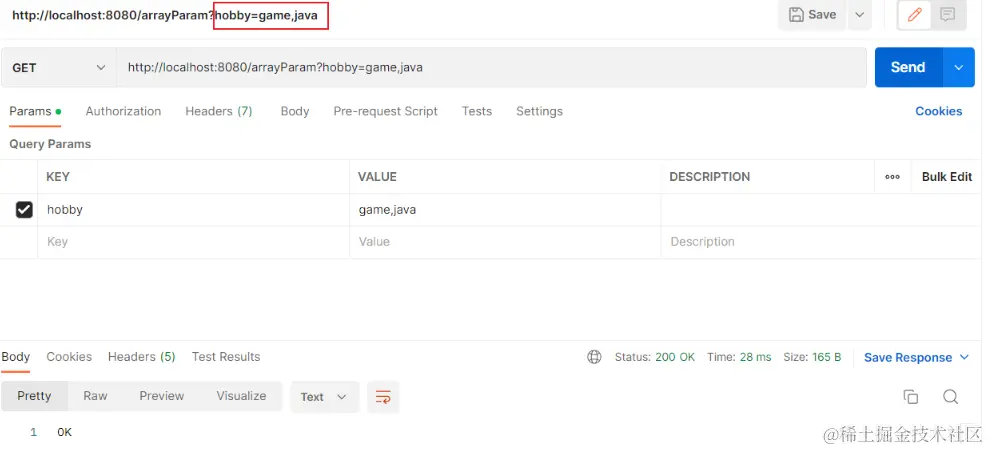Expand the Send button arrow options

coord(959,67)
